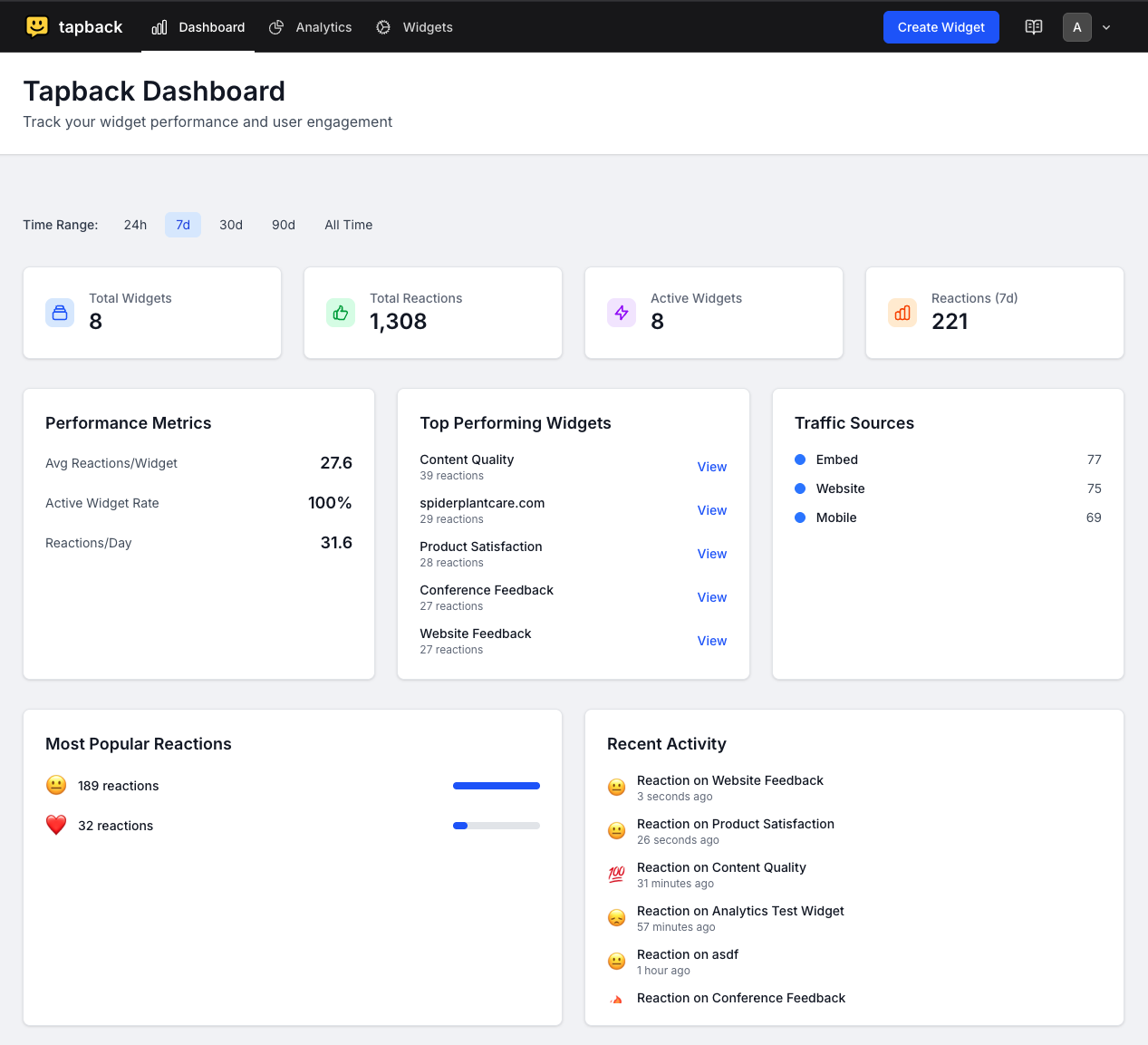Click the tapback smiley logo icon

click(37, 26)
